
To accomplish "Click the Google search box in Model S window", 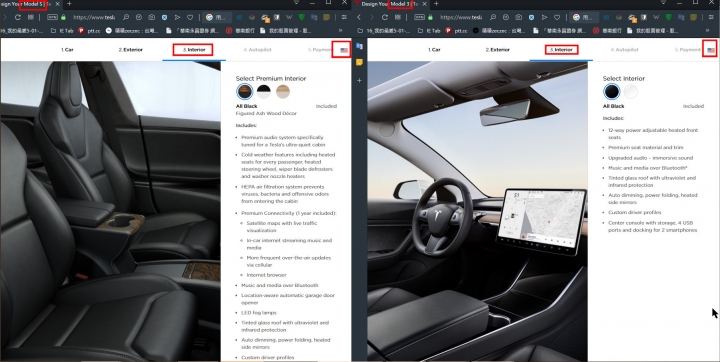I will [x=218, y=17].
